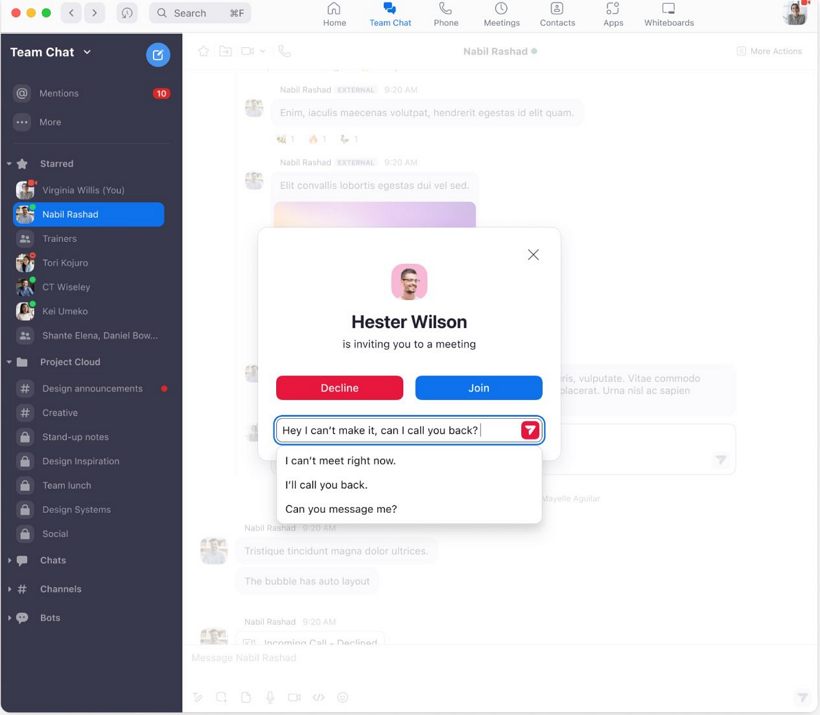
Task: Click Hester Wilson's avatar in dialog
Action: tap(409, 281)
